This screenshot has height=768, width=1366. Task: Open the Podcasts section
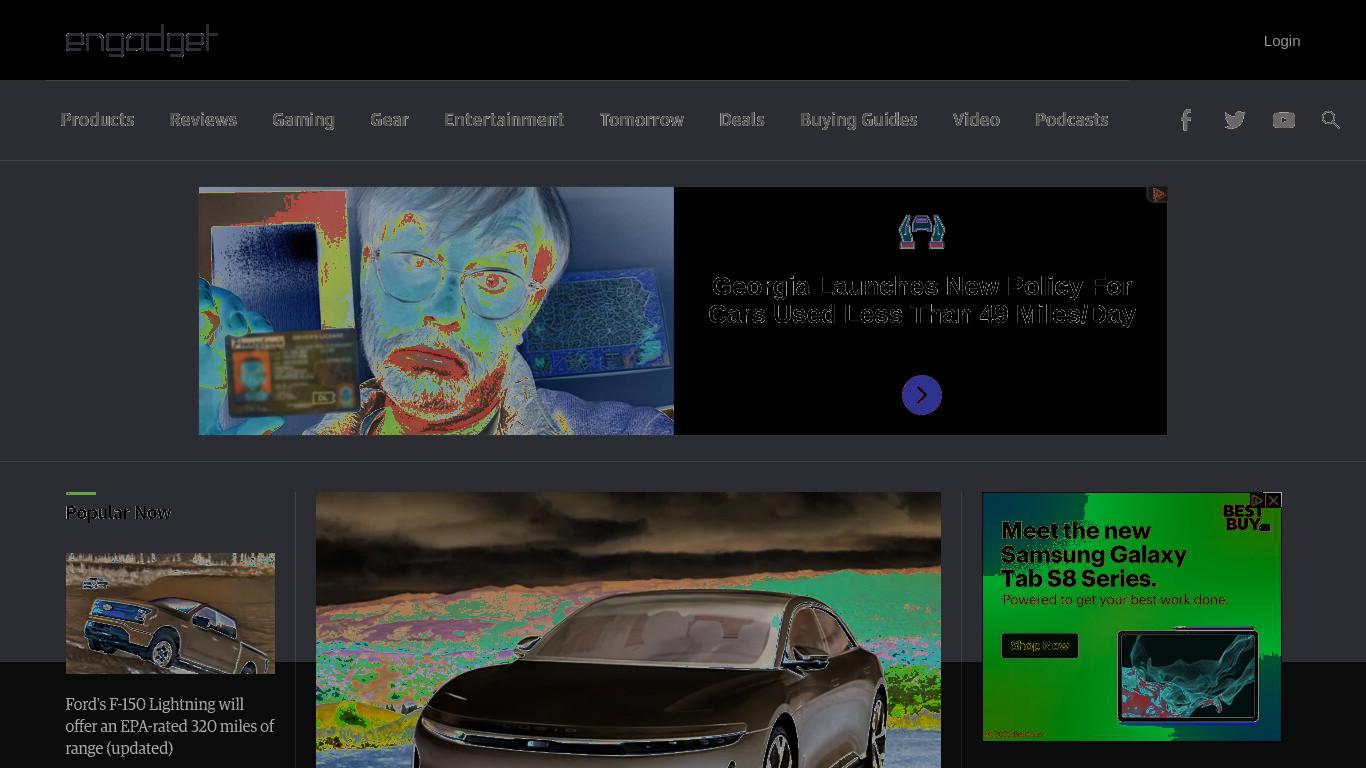tap(1071, 120)
